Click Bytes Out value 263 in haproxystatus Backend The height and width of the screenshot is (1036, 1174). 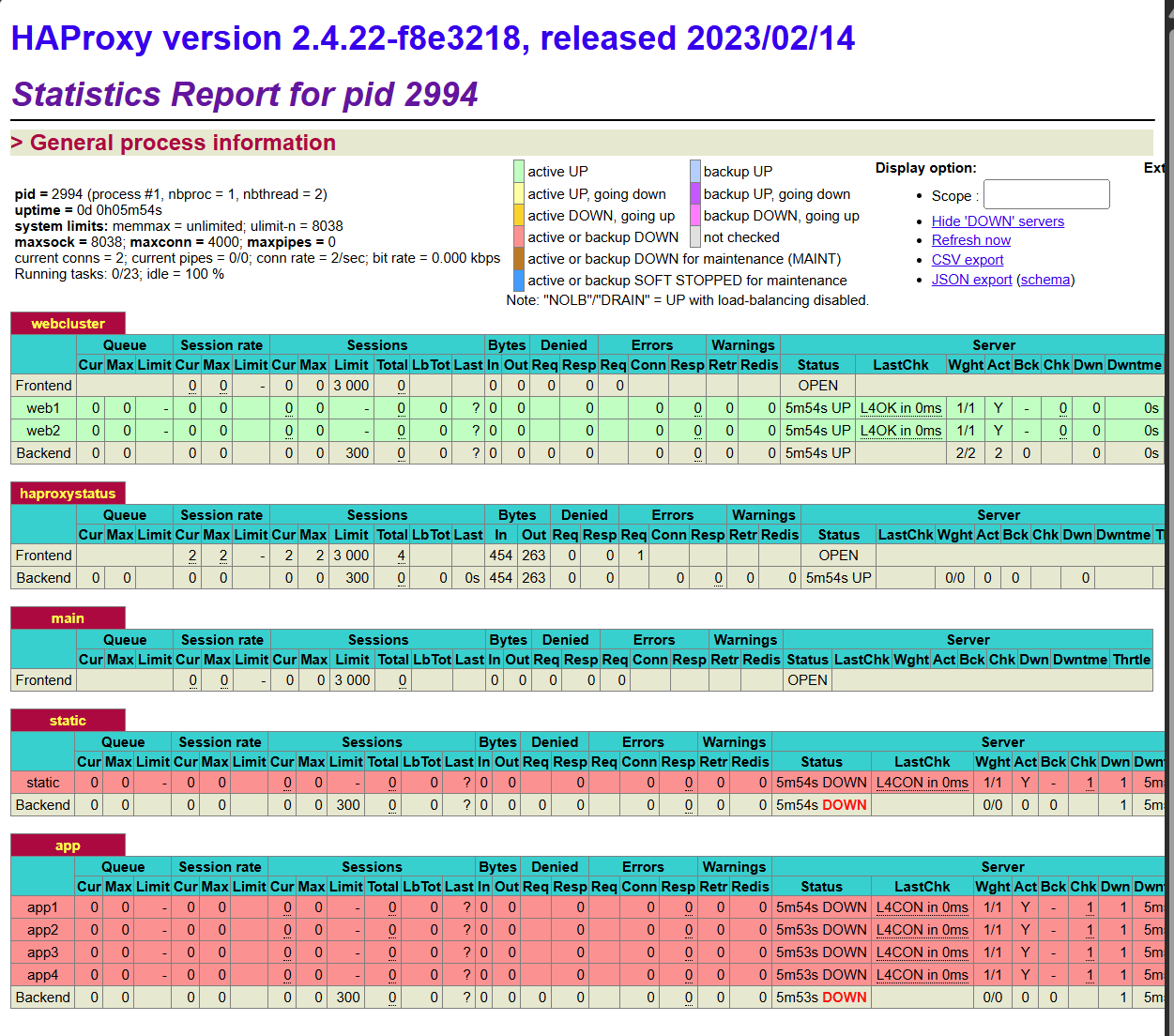(x=534, y=578)
